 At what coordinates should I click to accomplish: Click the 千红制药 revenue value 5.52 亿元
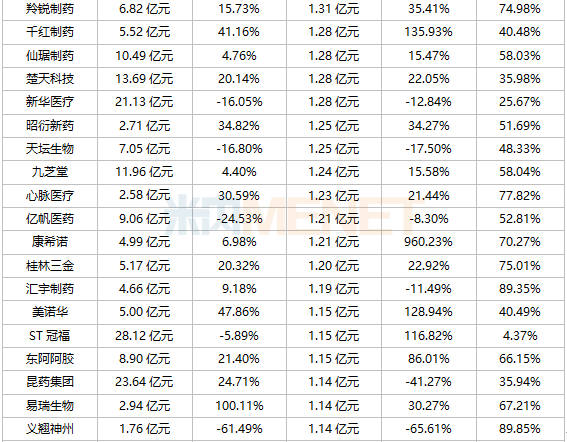(145, 32)
